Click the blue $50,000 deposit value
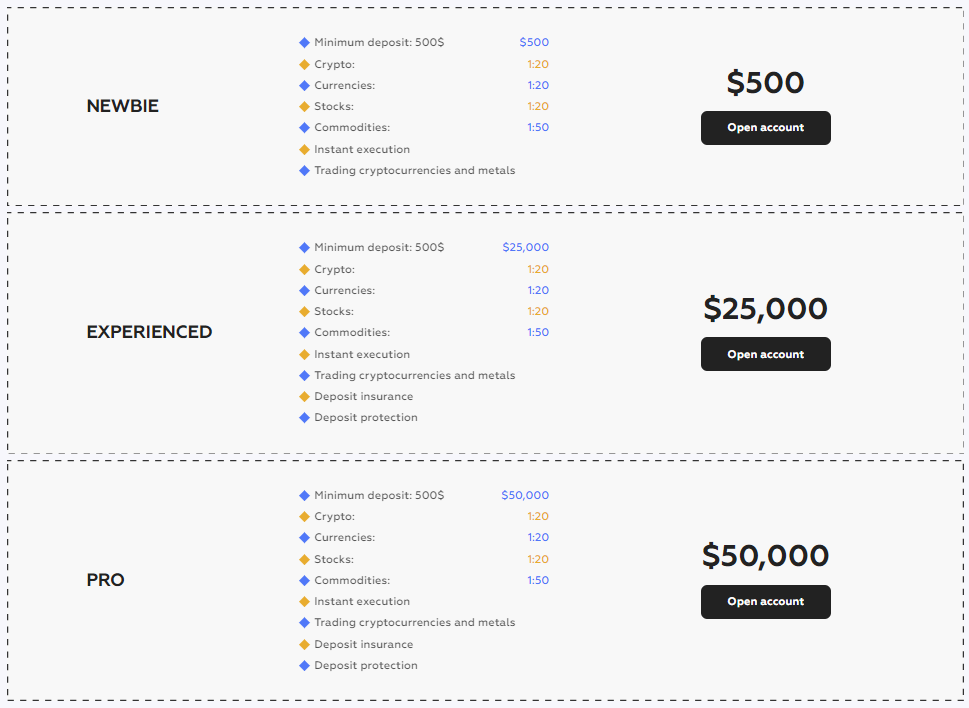This screenshot has width=969, height=708. tap(525, 495)
